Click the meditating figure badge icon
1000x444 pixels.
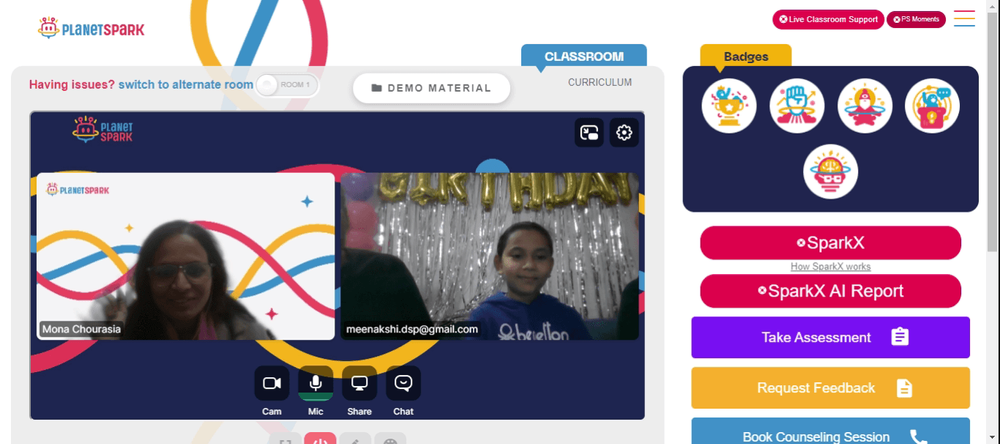click(865, 106)
